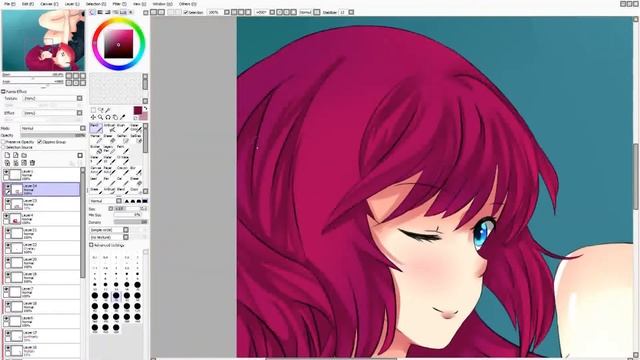
Task: Create a new normal layer
Action: coord(7,155)
